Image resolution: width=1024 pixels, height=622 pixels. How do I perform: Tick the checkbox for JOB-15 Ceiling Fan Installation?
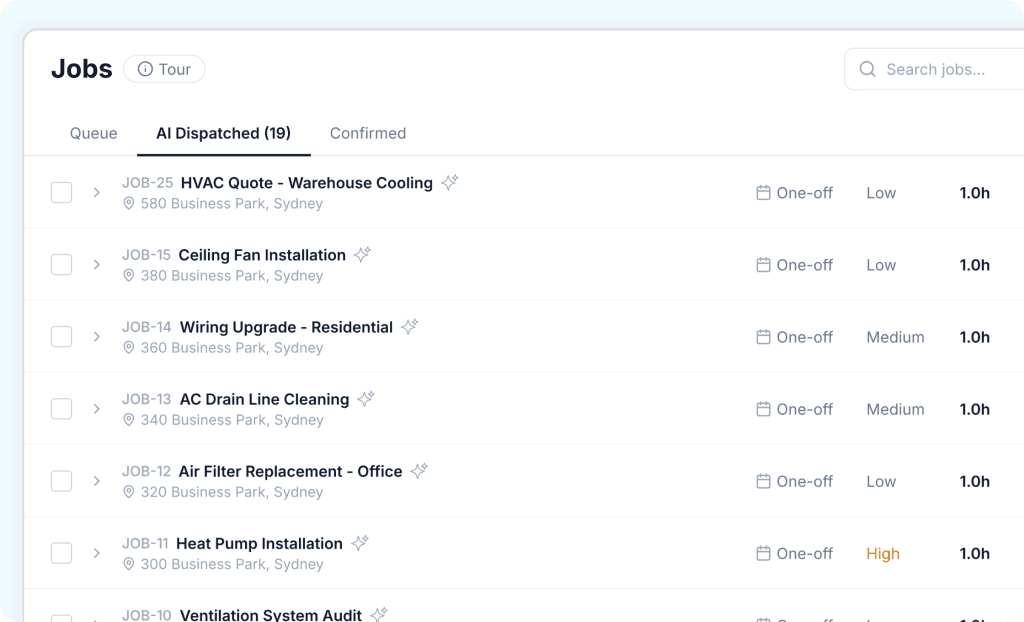click(61, 265)
